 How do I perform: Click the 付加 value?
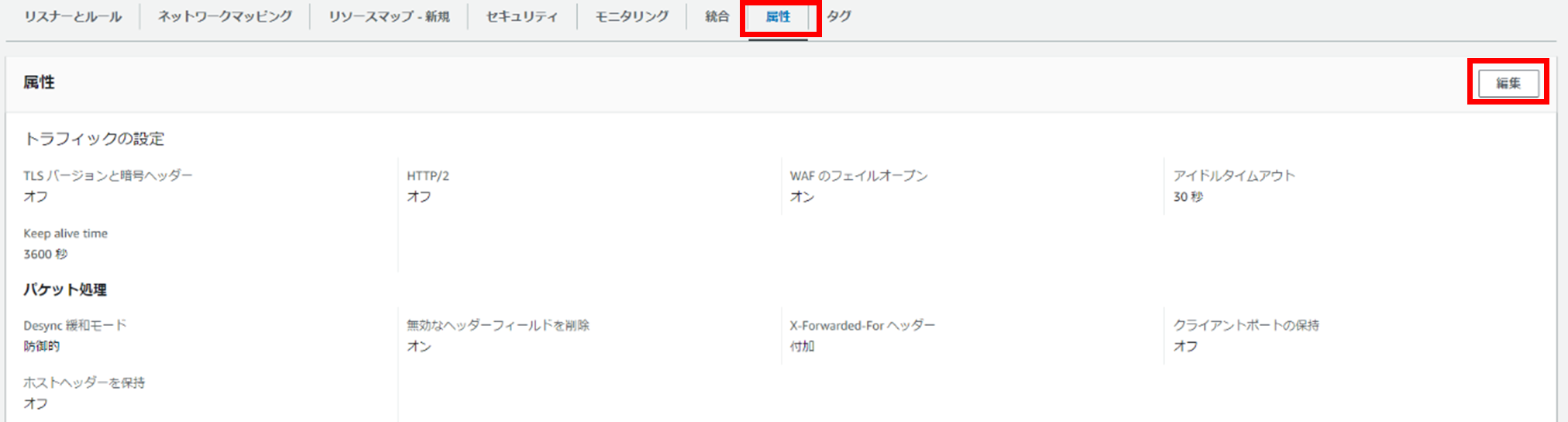point(802,346)
